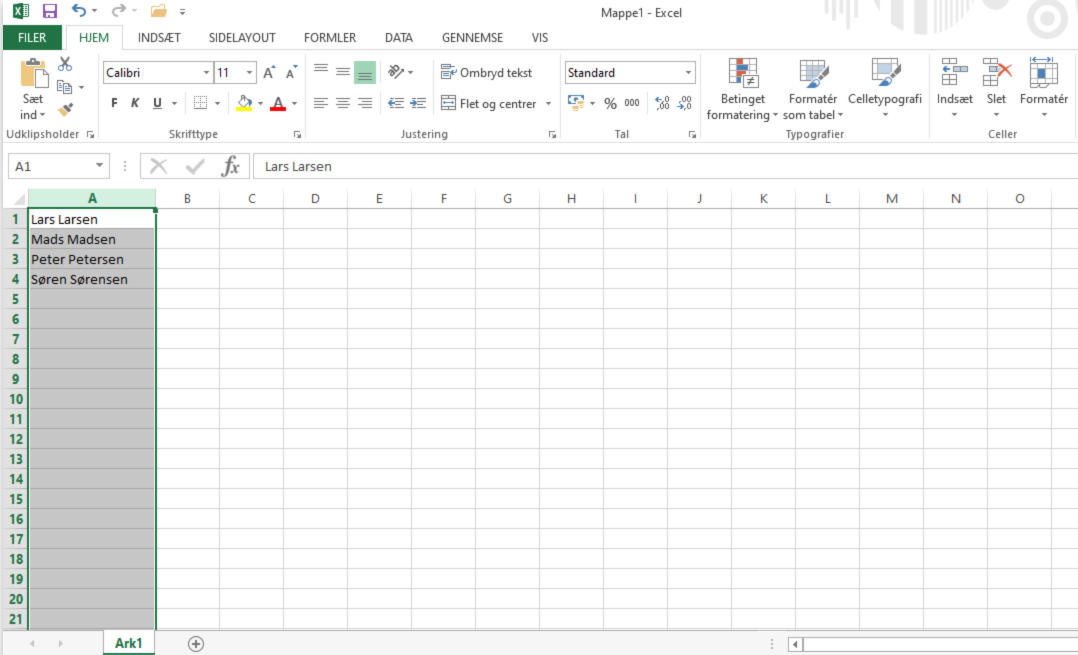Expand the Standard number format dropdown

pos(688,73)
